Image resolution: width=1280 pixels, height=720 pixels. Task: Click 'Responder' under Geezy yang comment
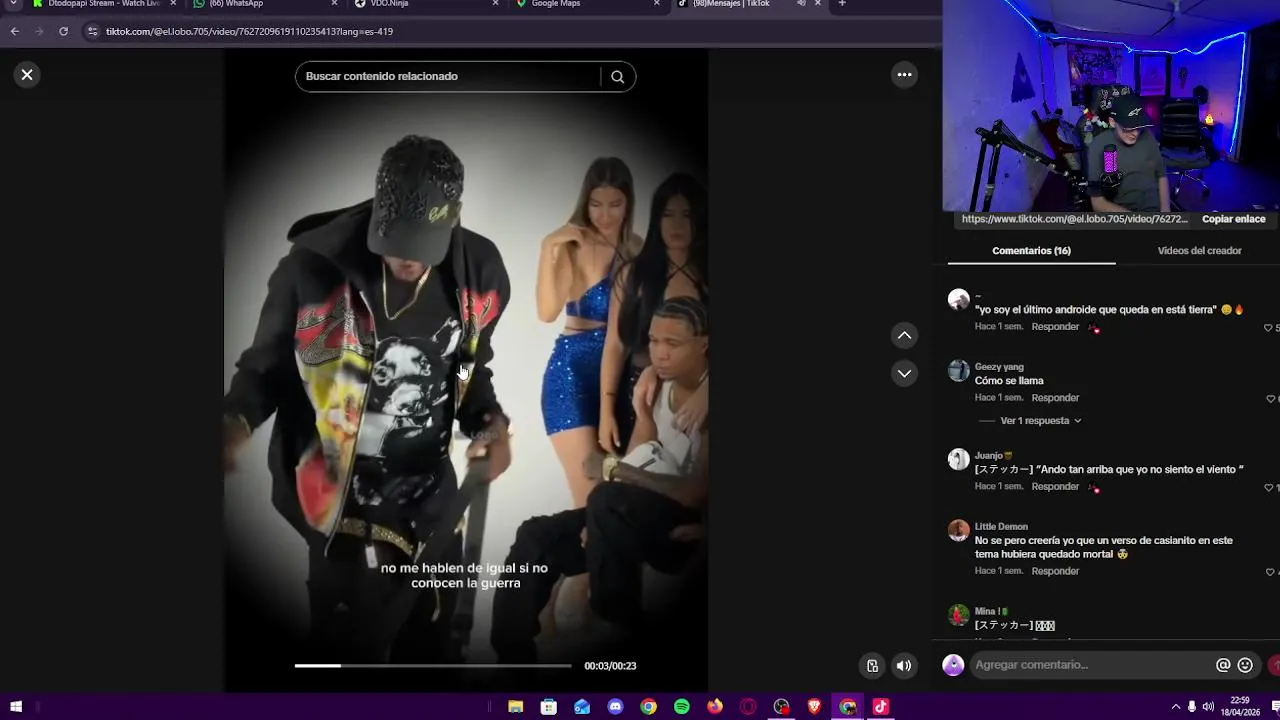point(1055,398)
